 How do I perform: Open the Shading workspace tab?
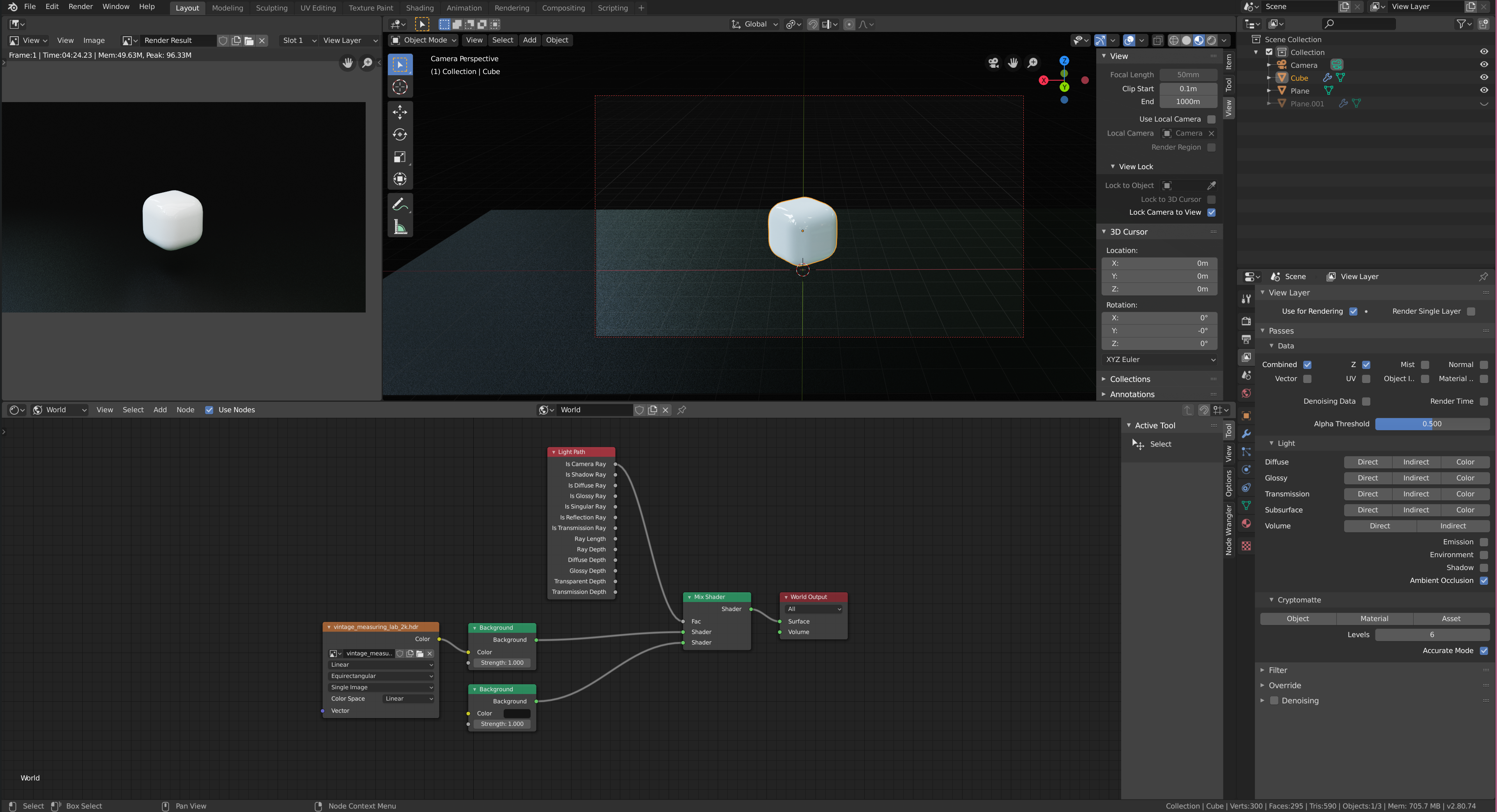(x=419, y=7)
